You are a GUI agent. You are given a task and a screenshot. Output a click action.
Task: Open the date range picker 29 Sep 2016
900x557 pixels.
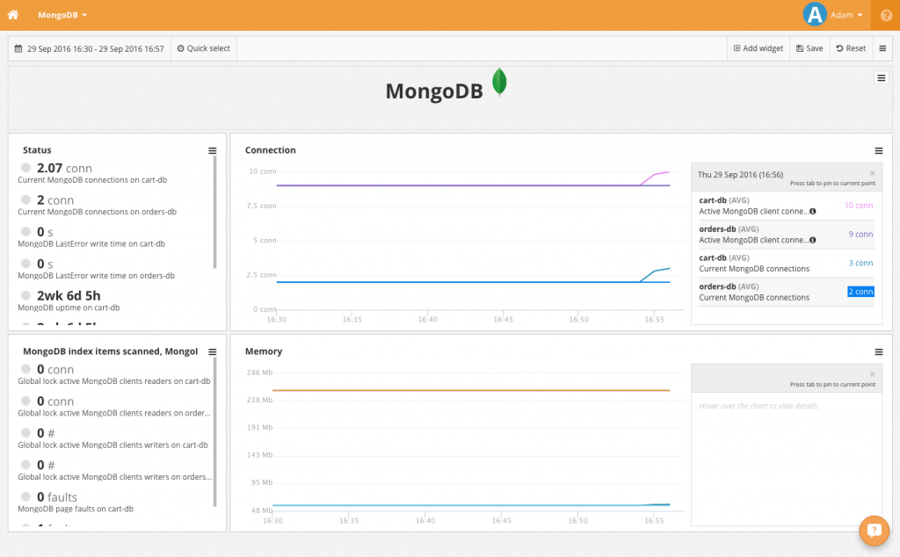(x=90, y=49)
